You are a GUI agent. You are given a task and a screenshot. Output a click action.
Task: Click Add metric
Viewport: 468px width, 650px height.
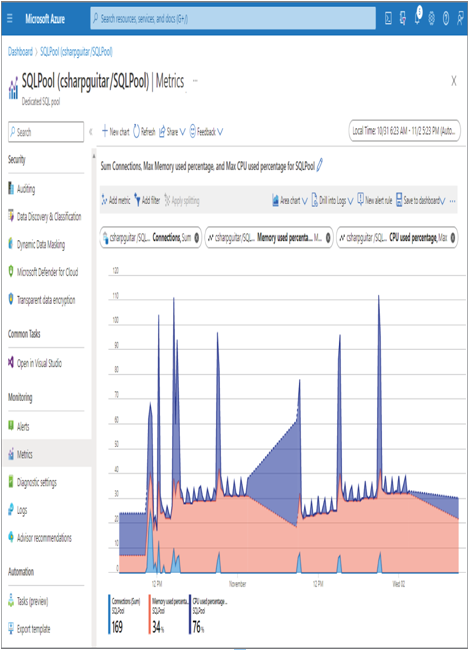(x=116, y=201)
